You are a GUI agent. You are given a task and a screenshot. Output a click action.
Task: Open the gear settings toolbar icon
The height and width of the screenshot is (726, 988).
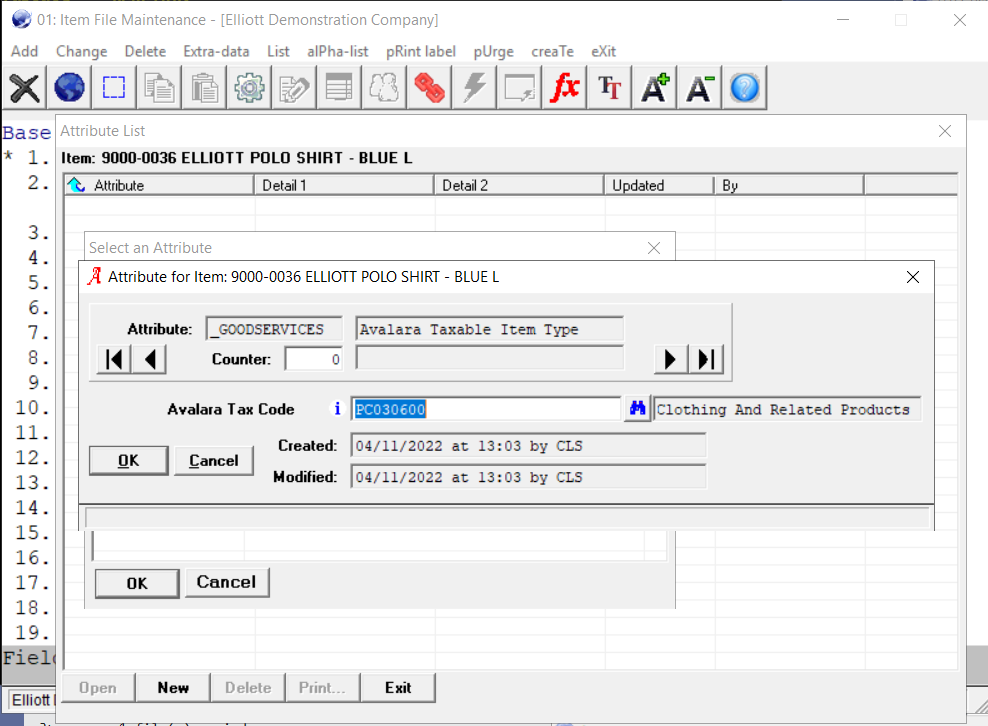point(250,88)
